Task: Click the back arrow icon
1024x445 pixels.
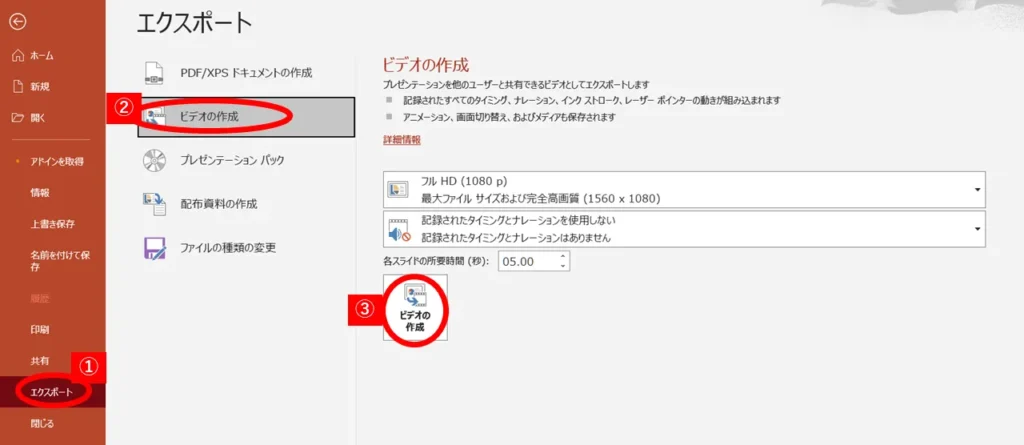Action: click(x=17, y=21)
